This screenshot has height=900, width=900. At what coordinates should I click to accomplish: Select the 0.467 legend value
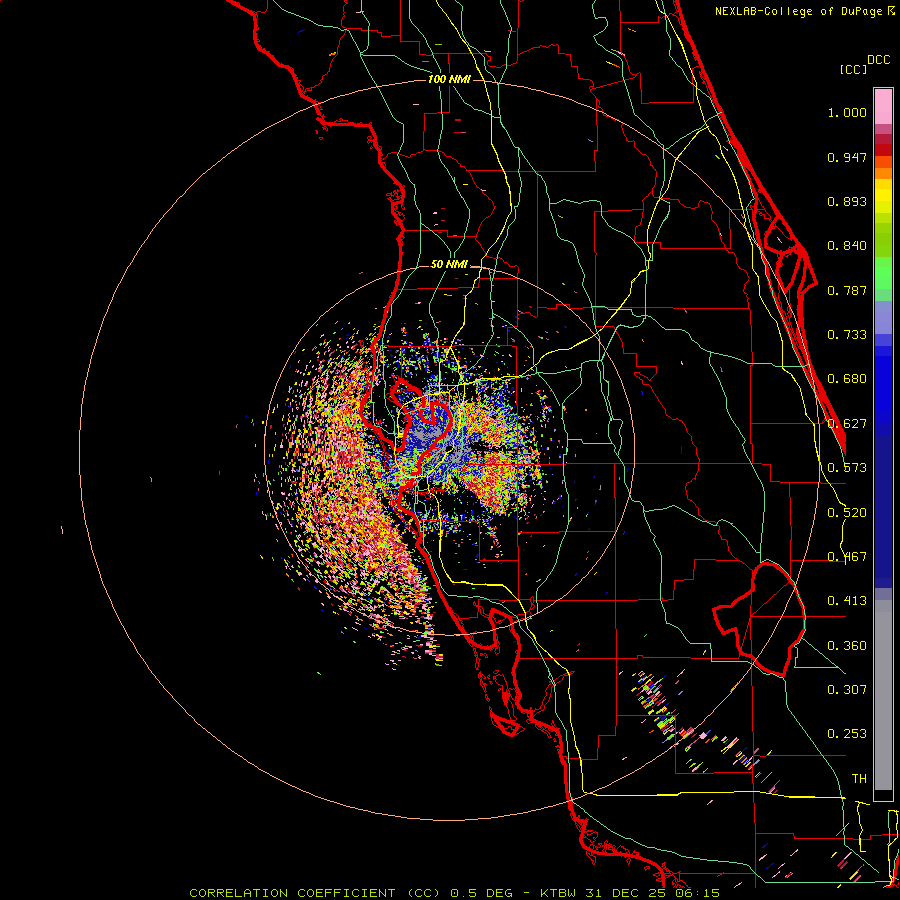(847, 557)
